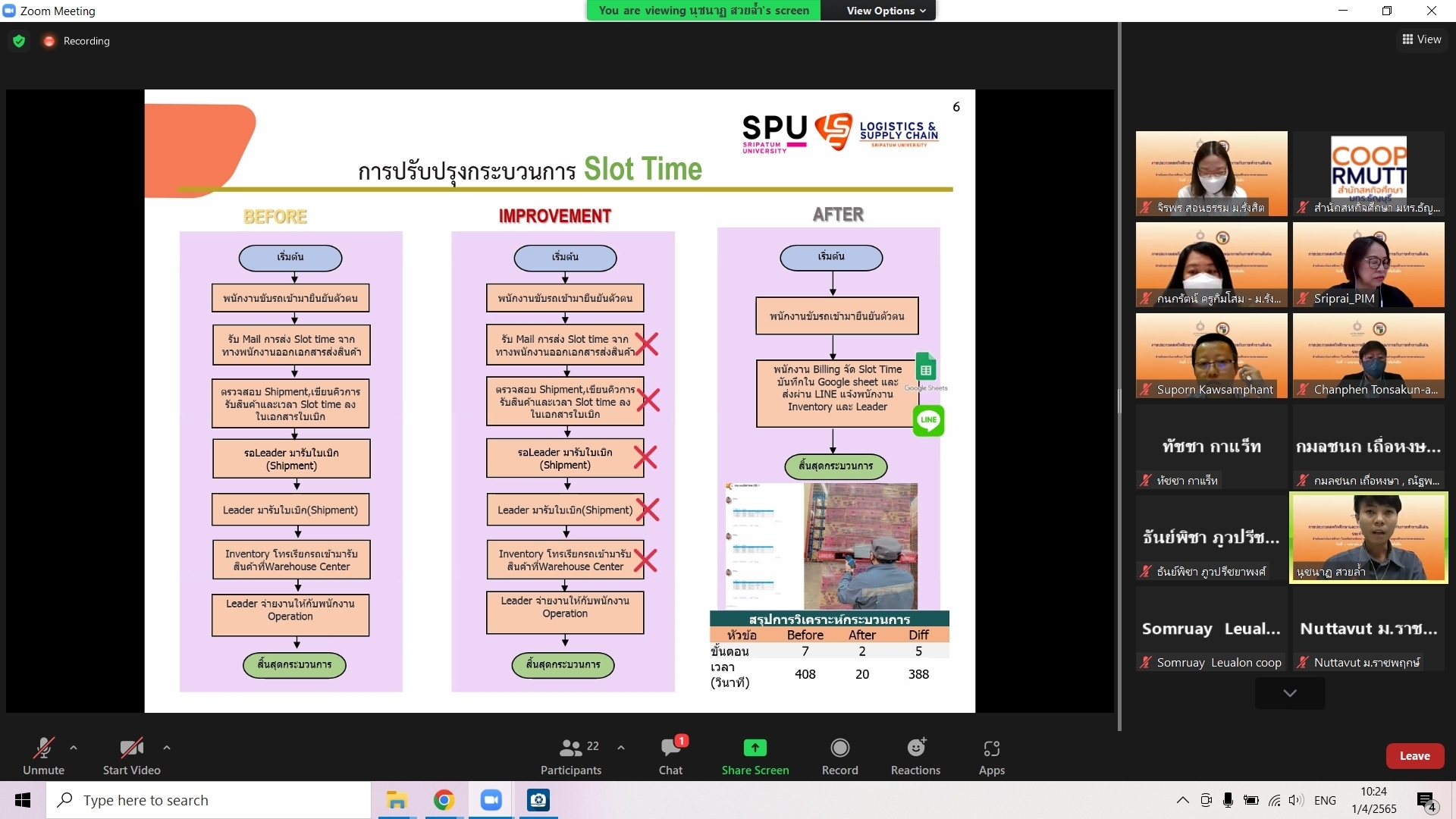This screenshot has height=819, width=1456.
Task: Select กนกรัตน์ ดรูกิมโสม video thumbnail
Action: pos(1211,265)
